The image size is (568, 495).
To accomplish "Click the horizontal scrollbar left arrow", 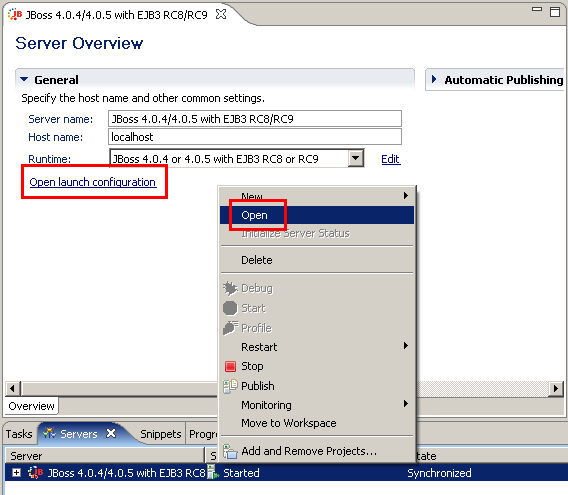I will 13,388.
